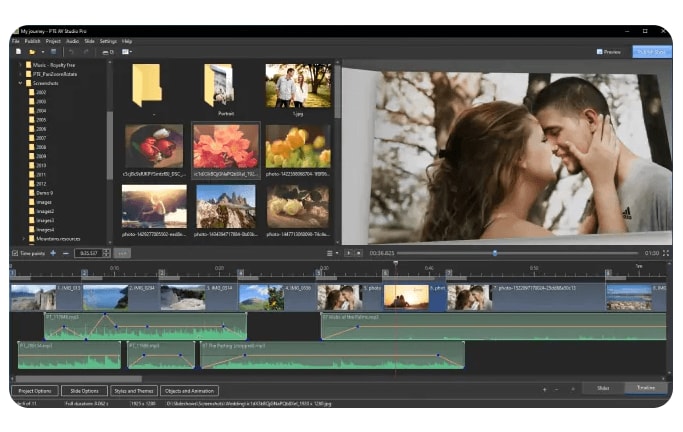683x432 pixels.
Task: Click the preview playback position slider
Action: (x=494, y=253)
